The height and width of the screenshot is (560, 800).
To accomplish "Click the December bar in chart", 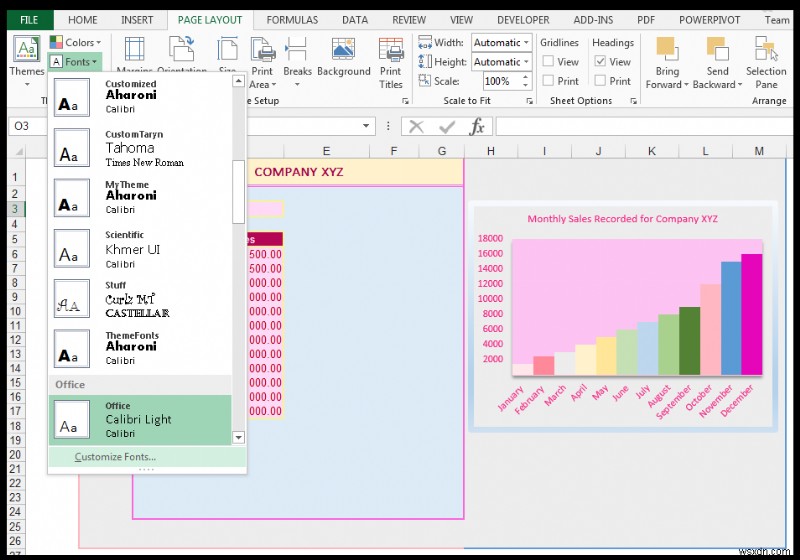I will point(752,314).
